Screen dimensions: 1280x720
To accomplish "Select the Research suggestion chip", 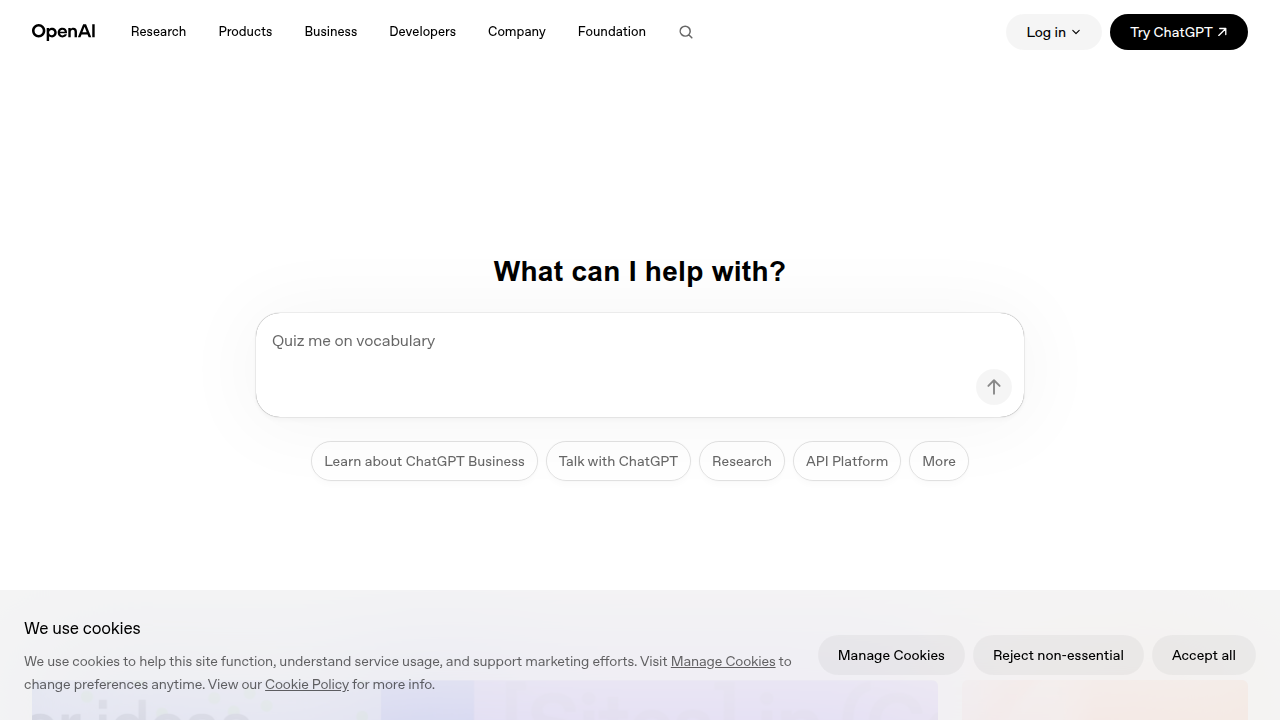I will tap(742, 461).
